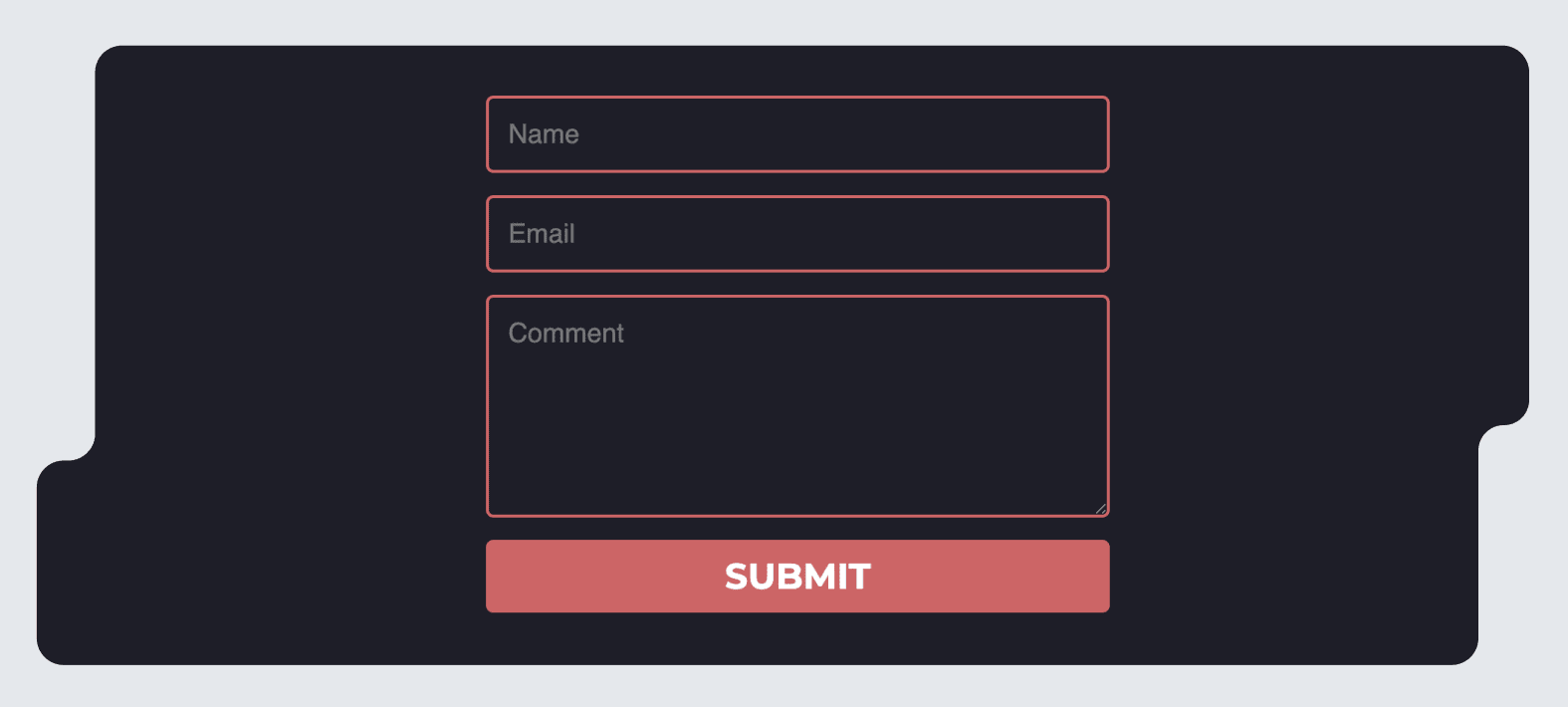Viewport: 1568px width, 707px height.
Task: Select the "Email" placeholder text
Action: tap(542, 234)
